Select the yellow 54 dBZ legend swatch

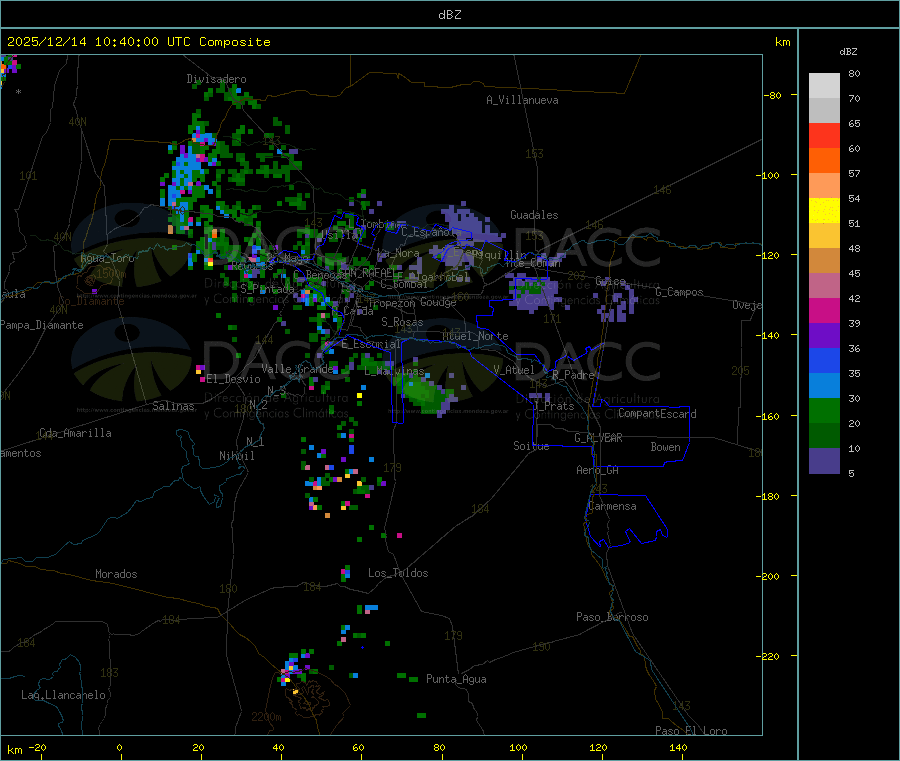[x=824, y=211]
